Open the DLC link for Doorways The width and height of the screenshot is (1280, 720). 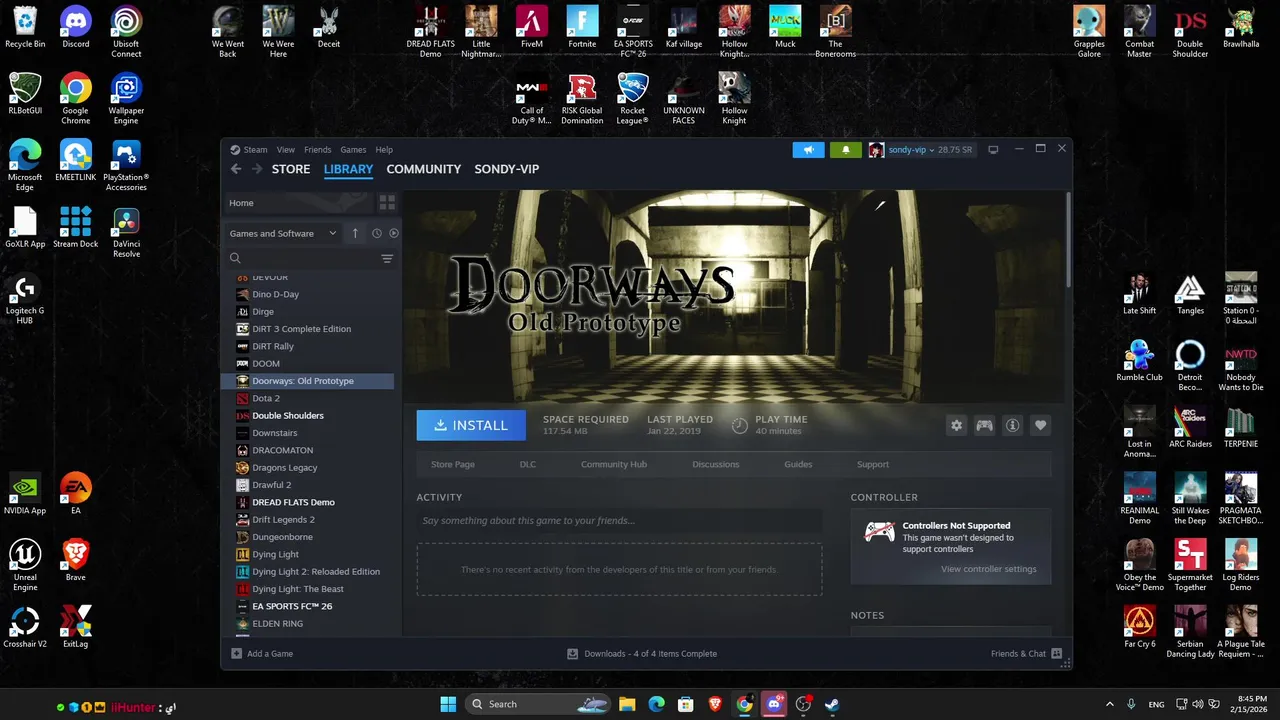point(528,464)
